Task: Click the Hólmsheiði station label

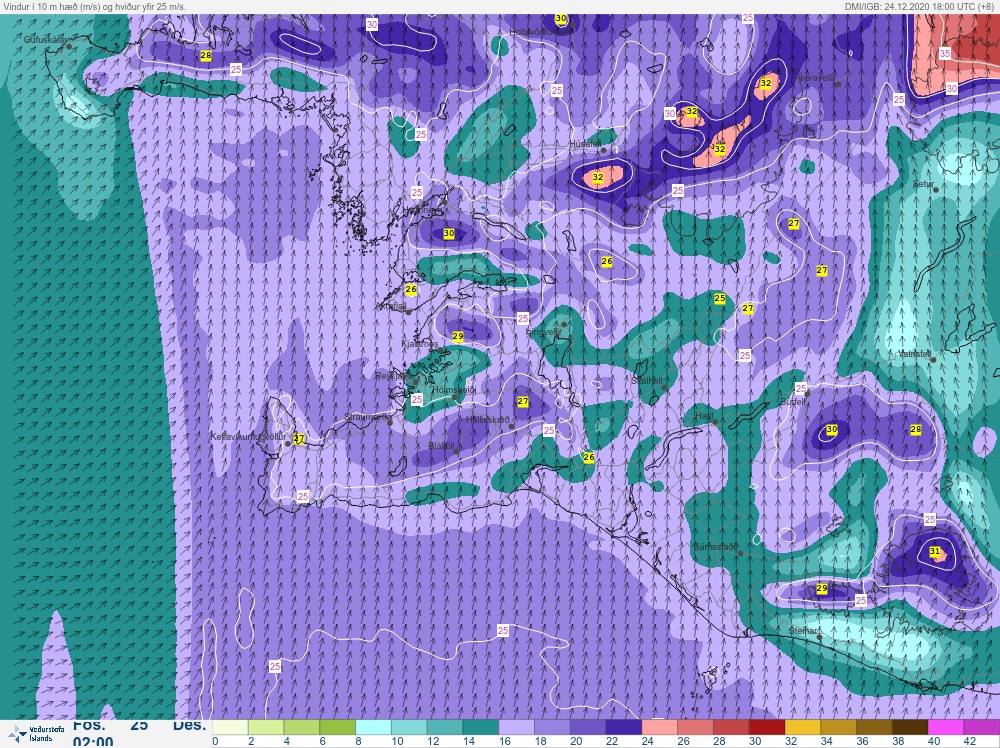Action: [453, 390]
